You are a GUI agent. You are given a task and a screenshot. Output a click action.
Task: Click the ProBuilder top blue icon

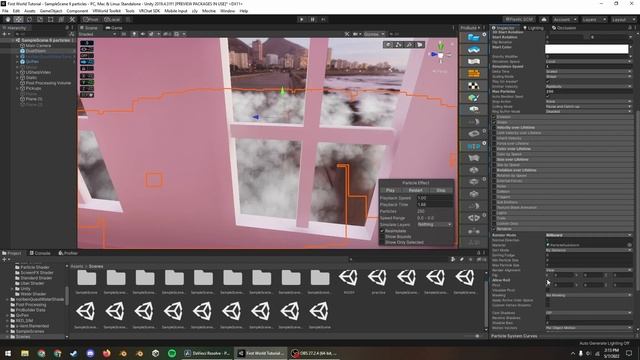click(x=473, y=38)
